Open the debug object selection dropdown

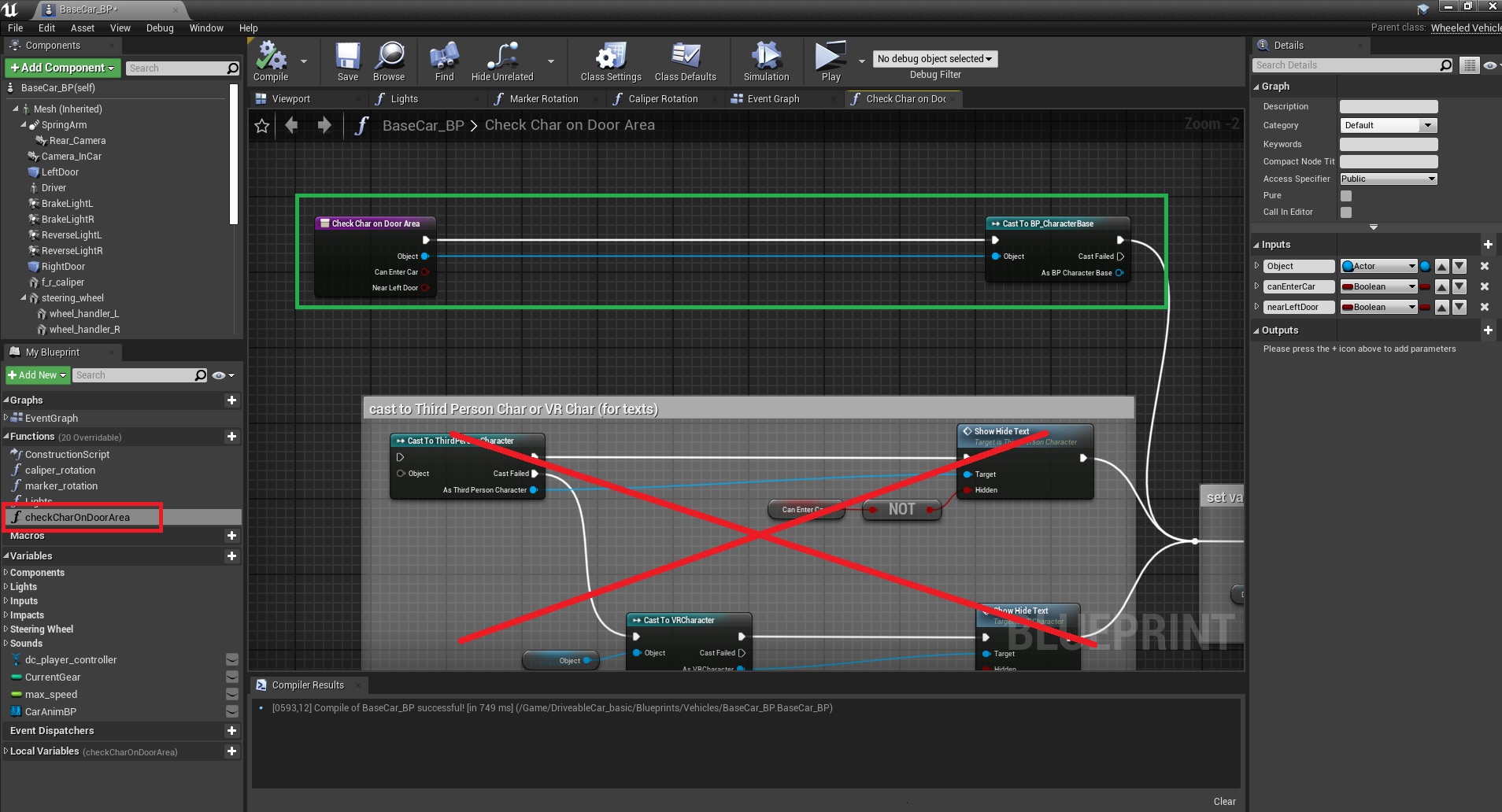[x=934, y=59]
